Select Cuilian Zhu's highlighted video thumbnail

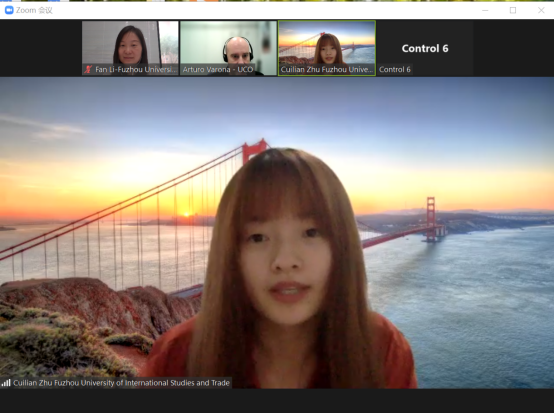tap(327, 48)
